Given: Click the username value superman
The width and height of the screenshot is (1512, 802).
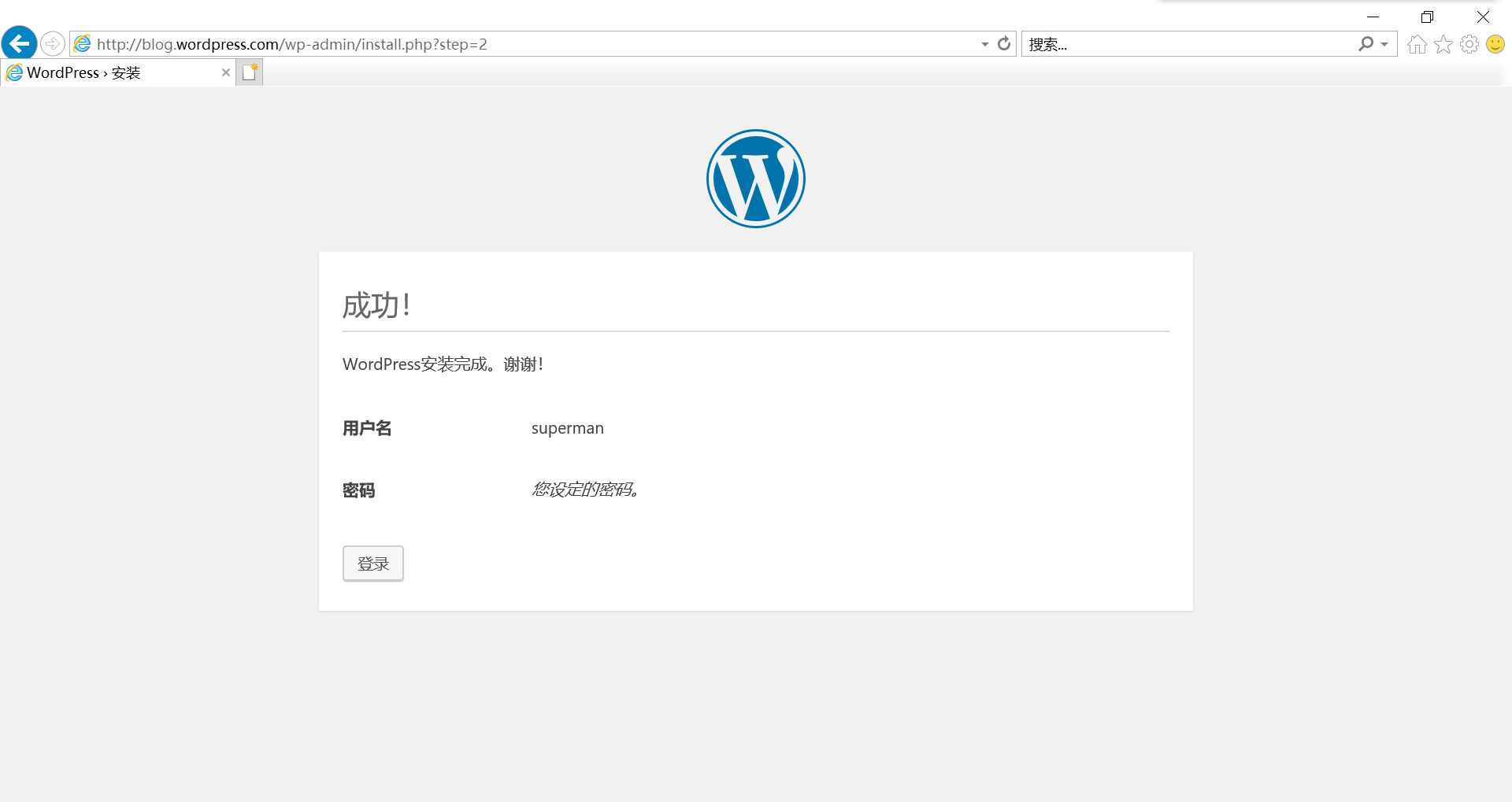Looking at the screenshot, I should [x=568, y=428].
